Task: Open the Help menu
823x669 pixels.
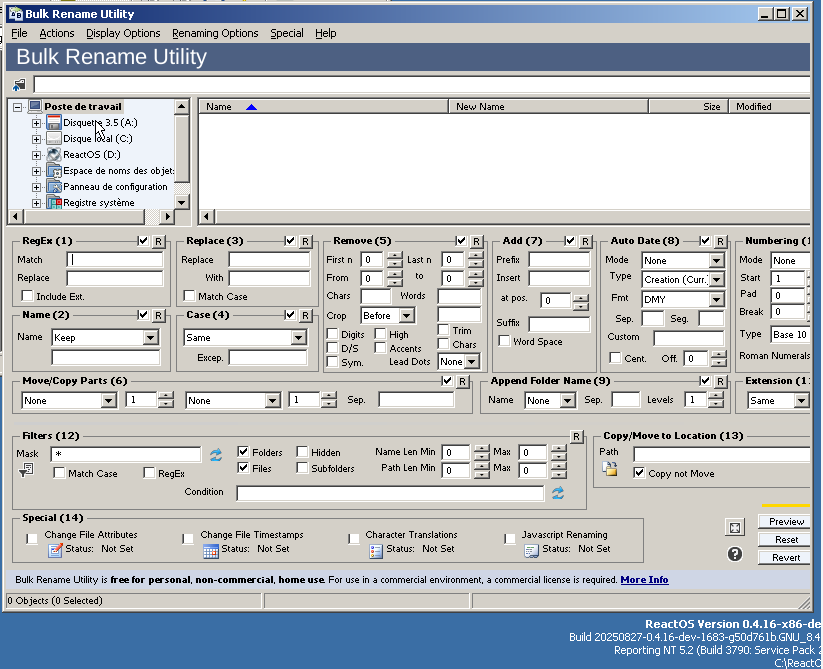Action: (325, 33)
